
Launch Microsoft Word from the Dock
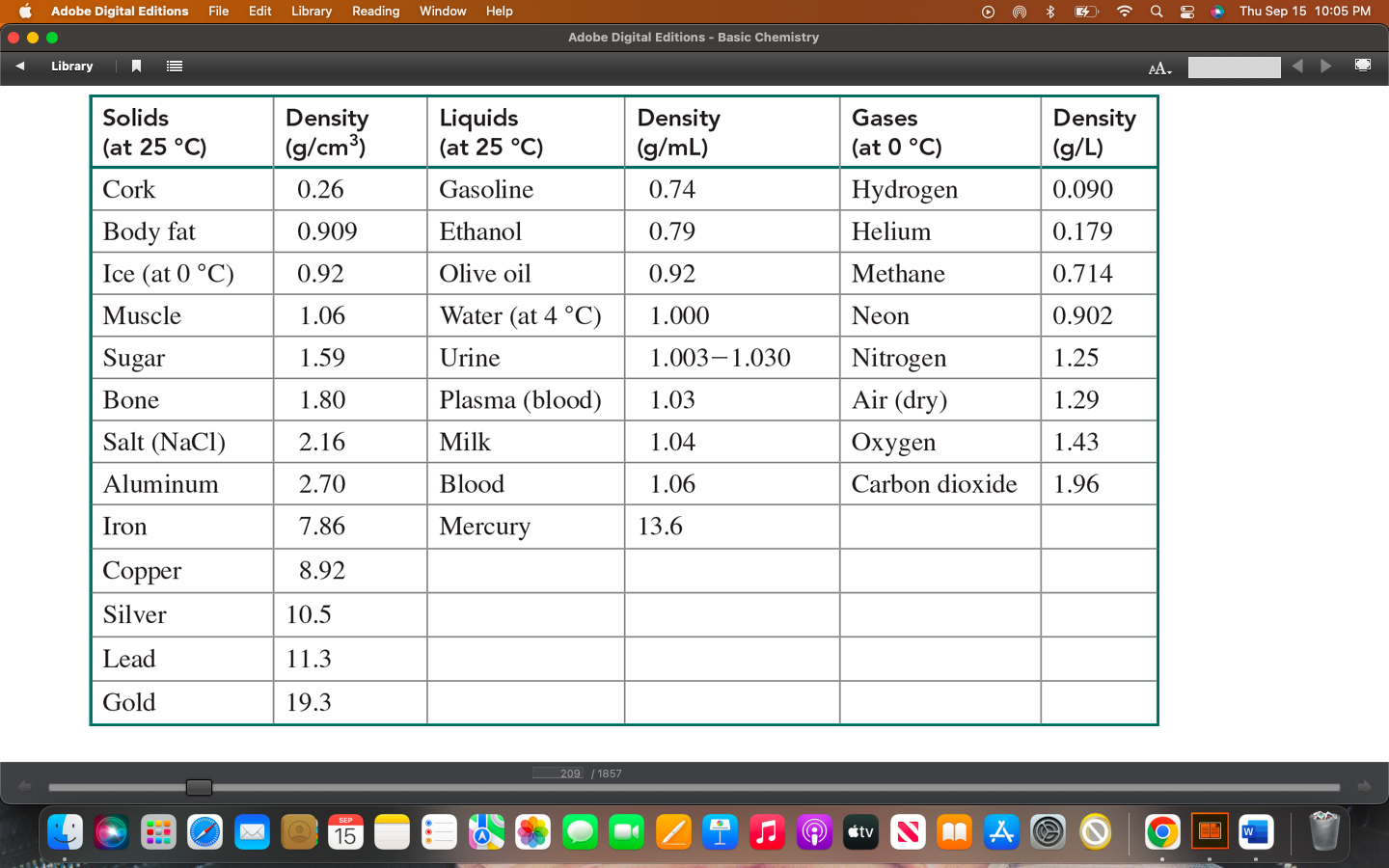tap(1255, 831)
